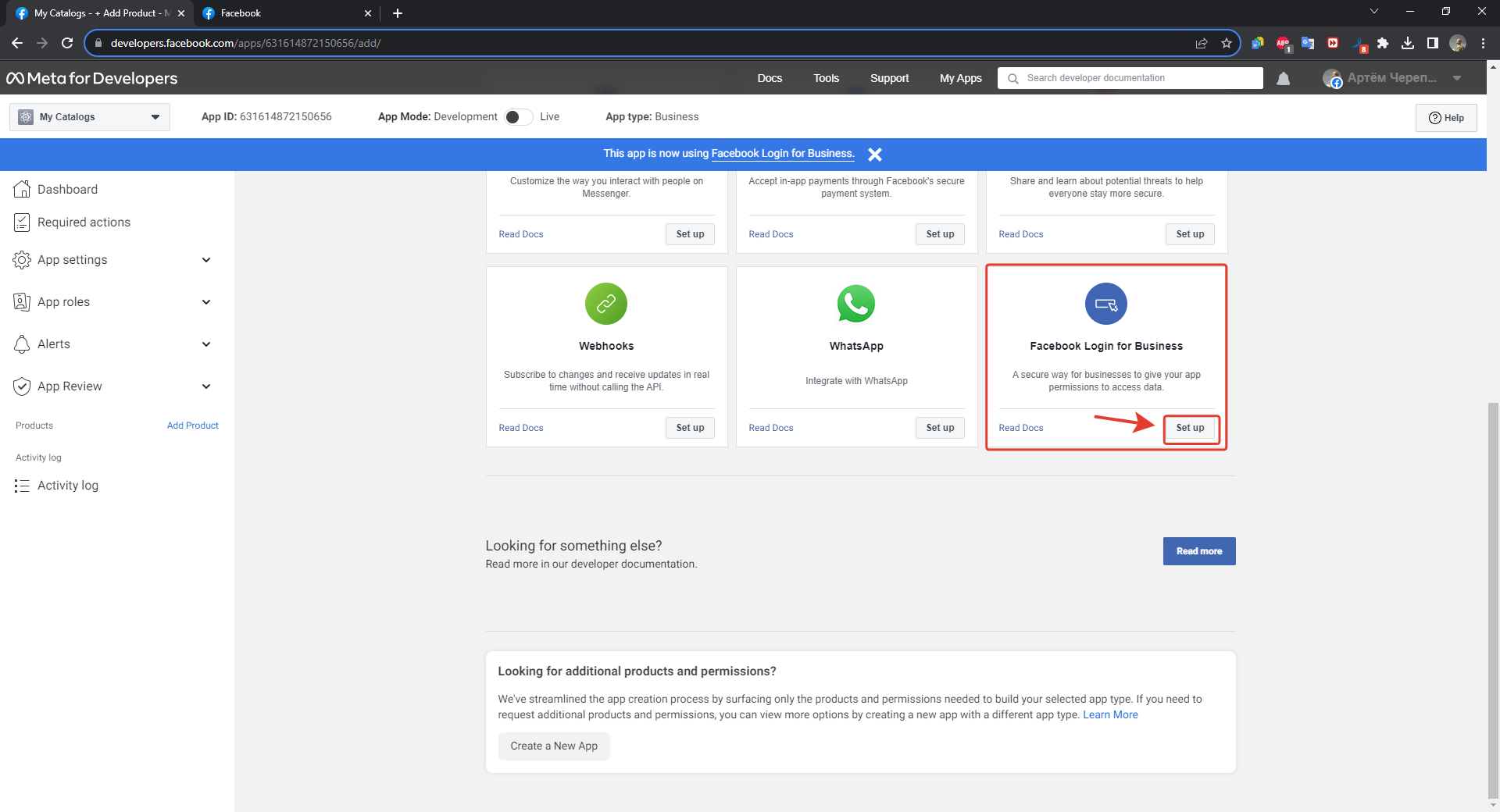Click the Add Product link in sidebar

tap(192, 426)
